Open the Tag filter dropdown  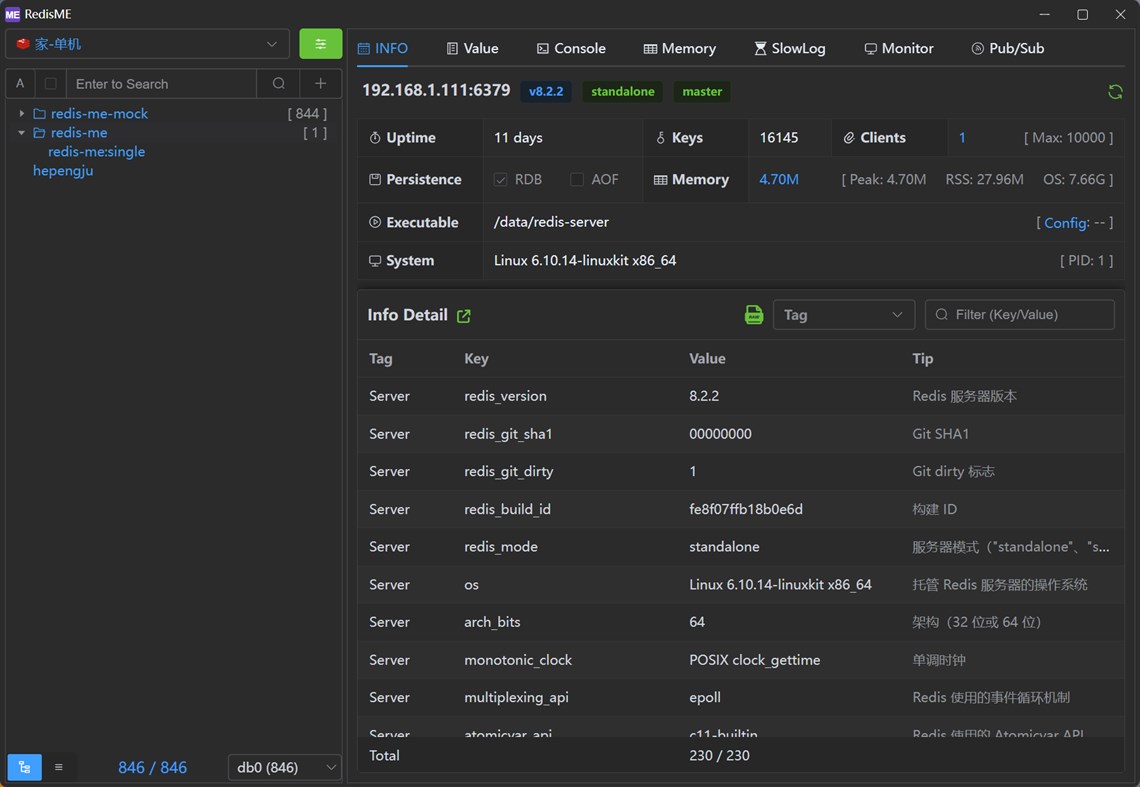(x=843, y=315)
